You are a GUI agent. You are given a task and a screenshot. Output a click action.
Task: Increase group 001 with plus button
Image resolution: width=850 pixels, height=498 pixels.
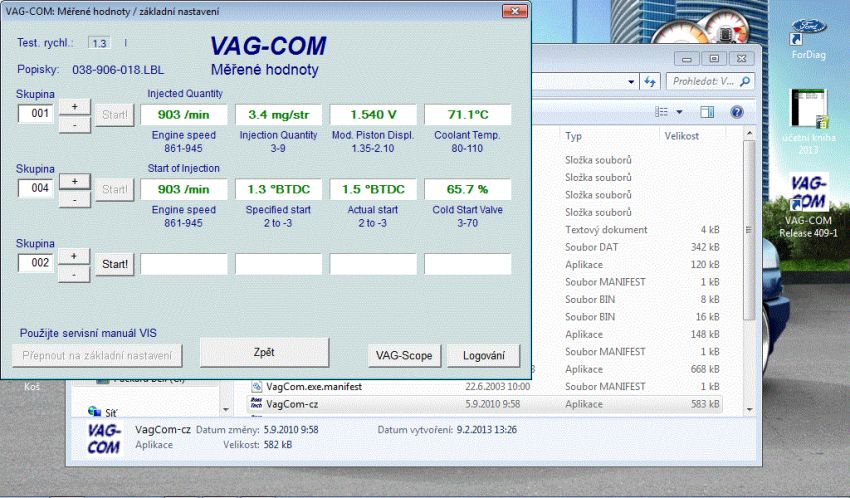point(74,106)
